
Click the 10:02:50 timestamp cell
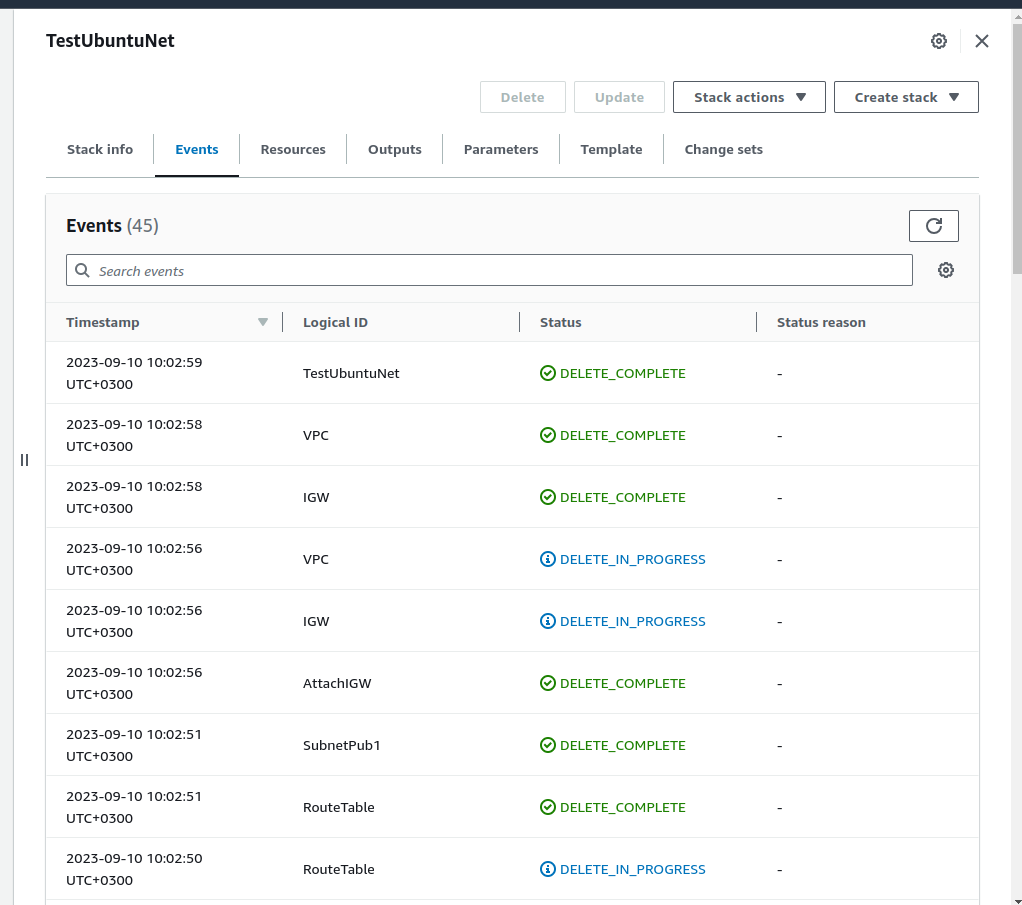[x=134, y=868]
